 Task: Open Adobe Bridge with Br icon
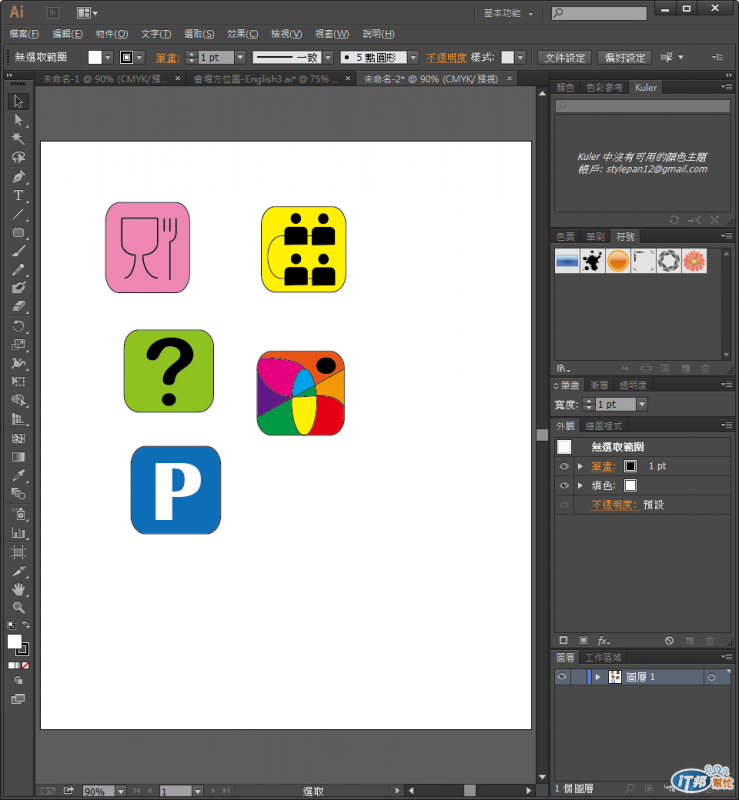[53, 13]
